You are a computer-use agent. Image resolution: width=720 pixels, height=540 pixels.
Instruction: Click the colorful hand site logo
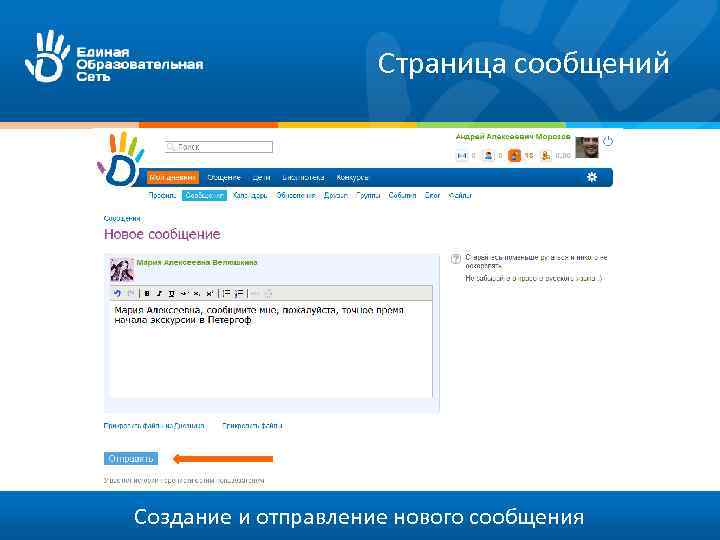(120, 159)
